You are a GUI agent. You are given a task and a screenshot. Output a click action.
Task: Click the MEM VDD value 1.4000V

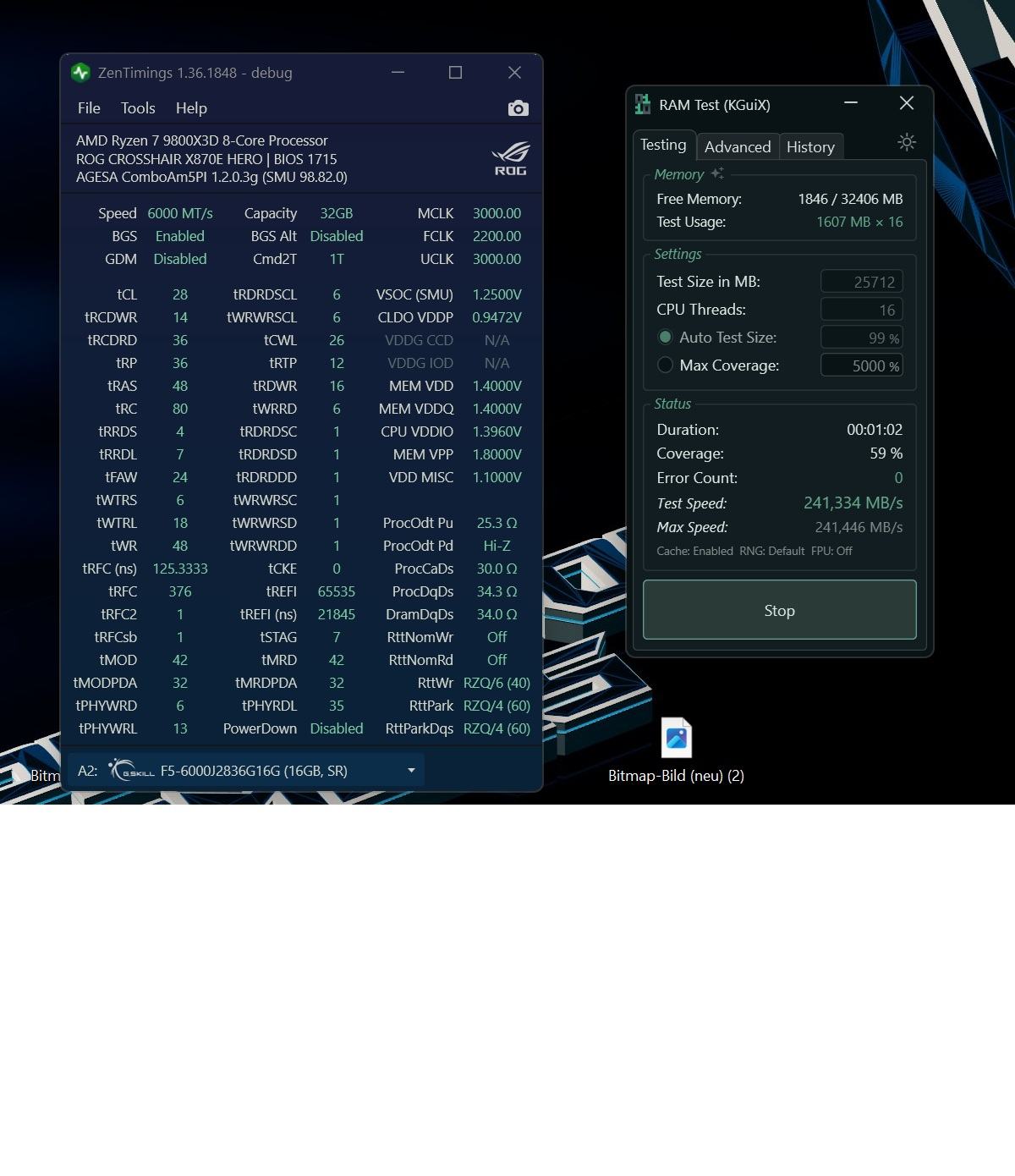tap(497, 386)
